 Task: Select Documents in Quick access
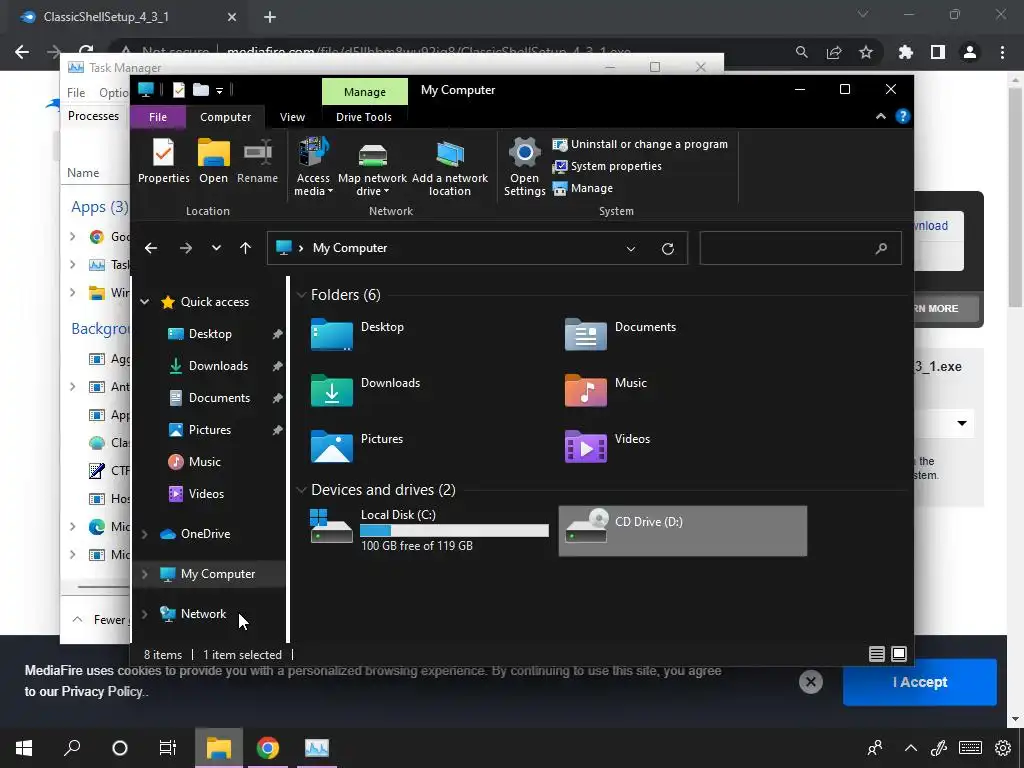[219, 398]
